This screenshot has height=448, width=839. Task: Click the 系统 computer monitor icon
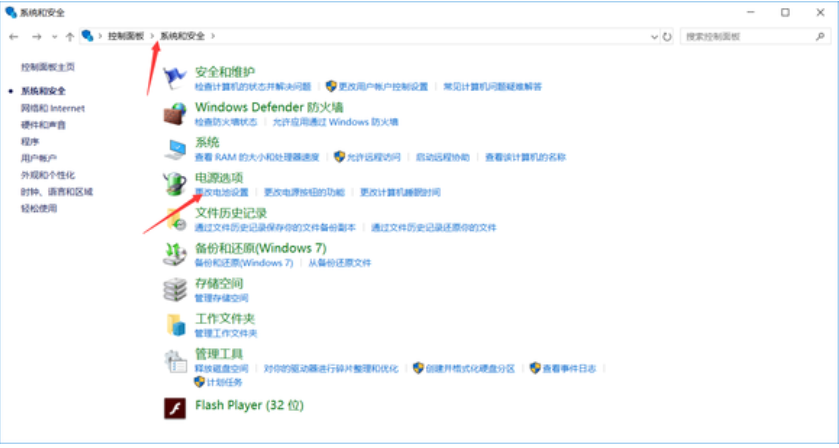point(175,149)
